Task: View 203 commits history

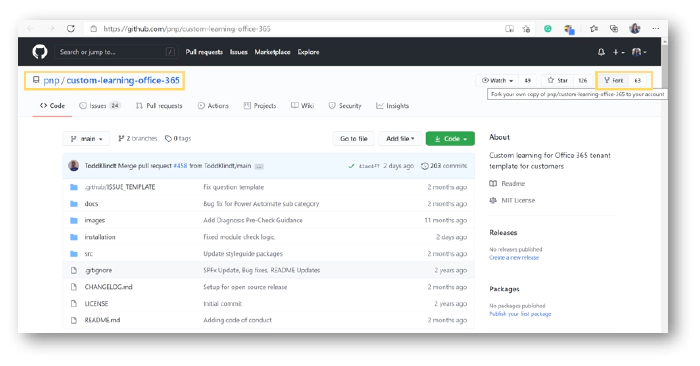Action: (x=444, y=166)
